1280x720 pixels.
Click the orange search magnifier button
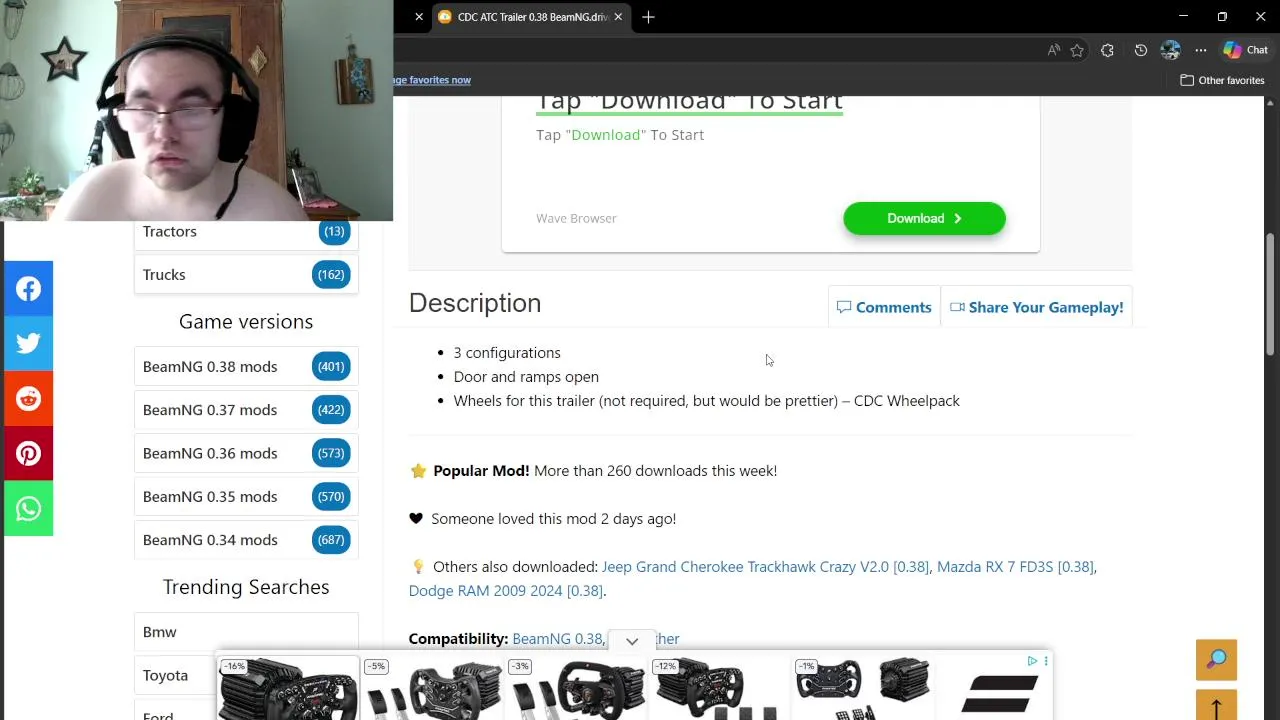point(1216,659)
